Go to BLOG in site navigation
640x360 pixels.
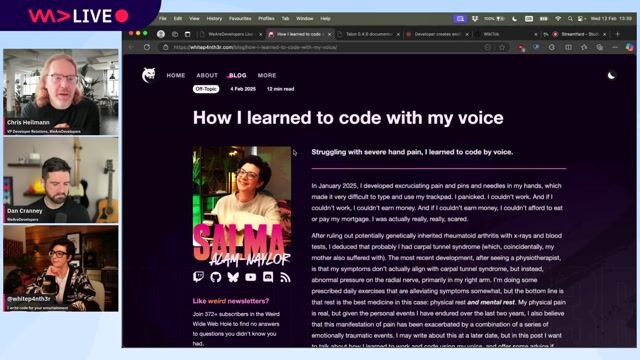238,76
